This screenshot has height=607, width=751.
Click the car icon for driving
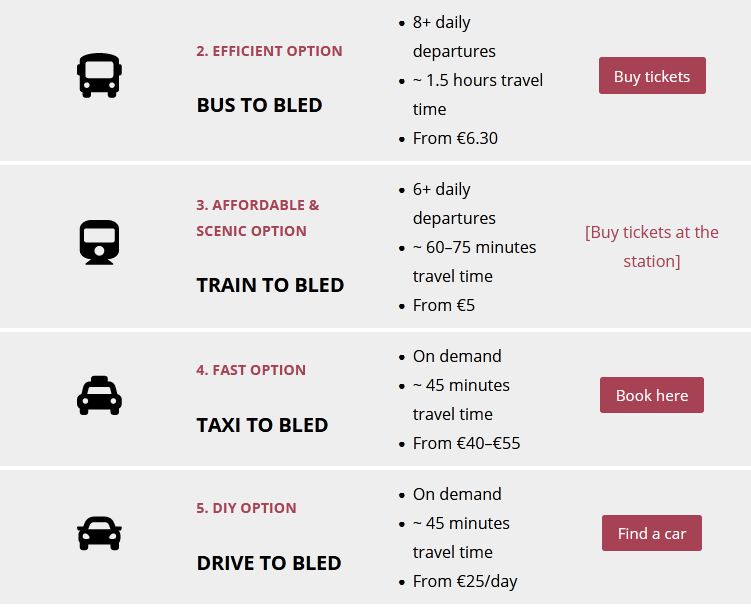(x=99, y=533)
